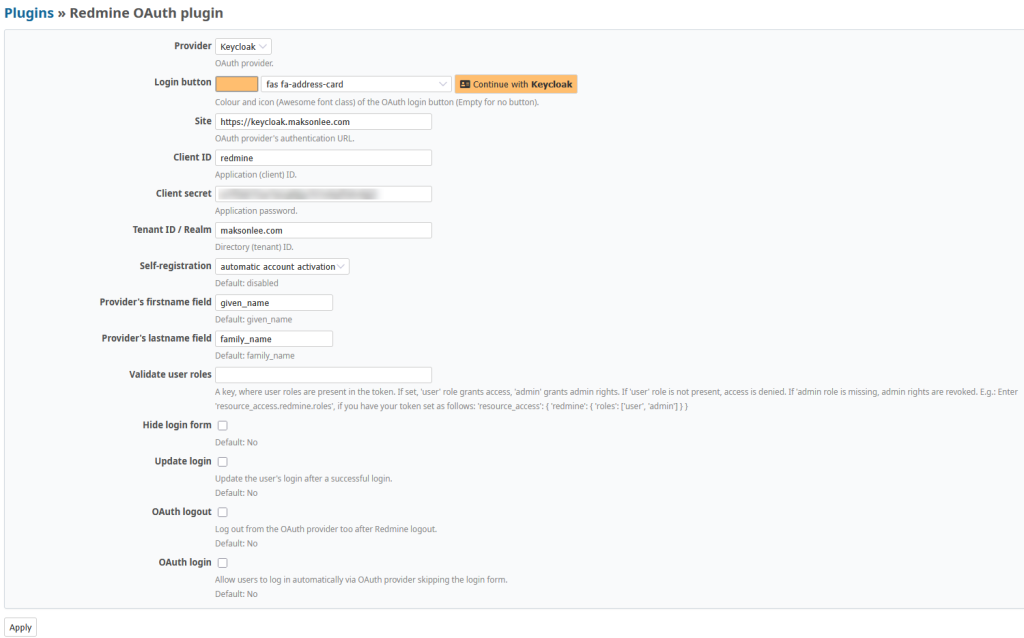Click the 'Application password.' hint text
The width and height of the screenshot is (1024, 638).
pos(256,211)
